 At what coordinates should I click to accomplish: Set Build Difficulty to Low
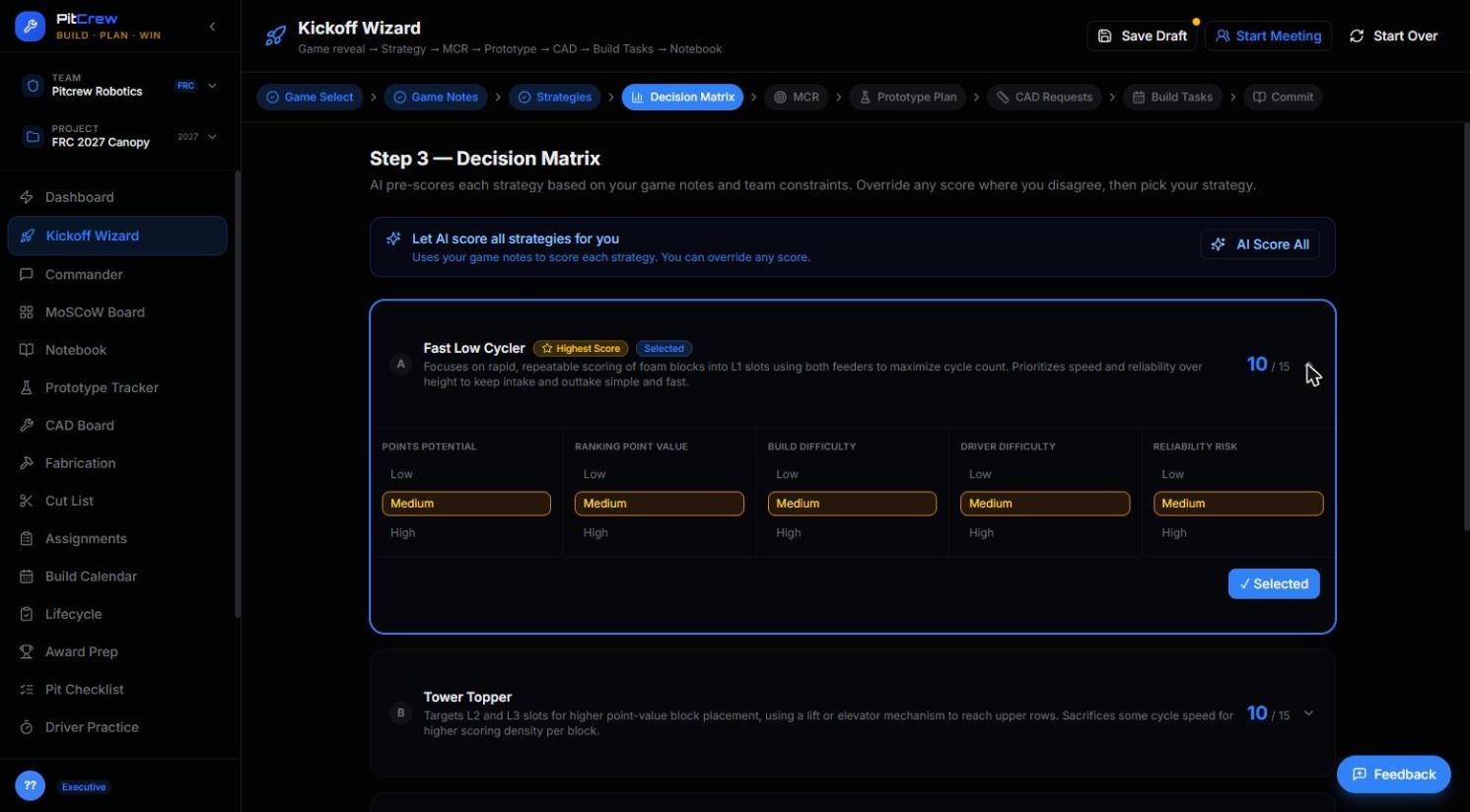click(852, 474)
